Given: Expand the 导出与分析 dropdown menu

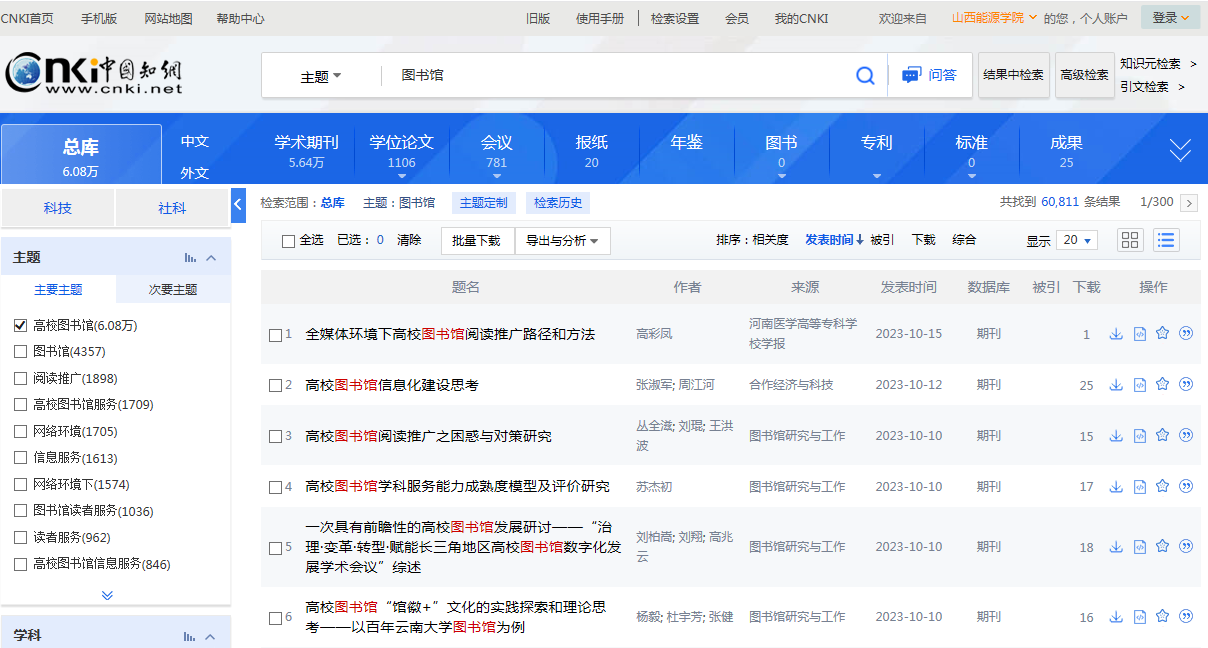Looking at the screenshot, I should pos(562,241).
